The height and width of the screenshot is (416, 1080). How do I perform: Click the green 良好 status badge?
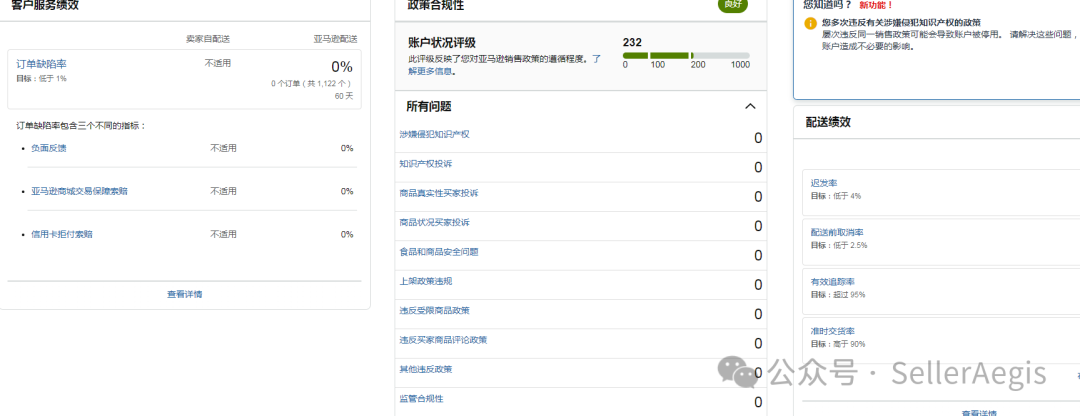(732, 4)
